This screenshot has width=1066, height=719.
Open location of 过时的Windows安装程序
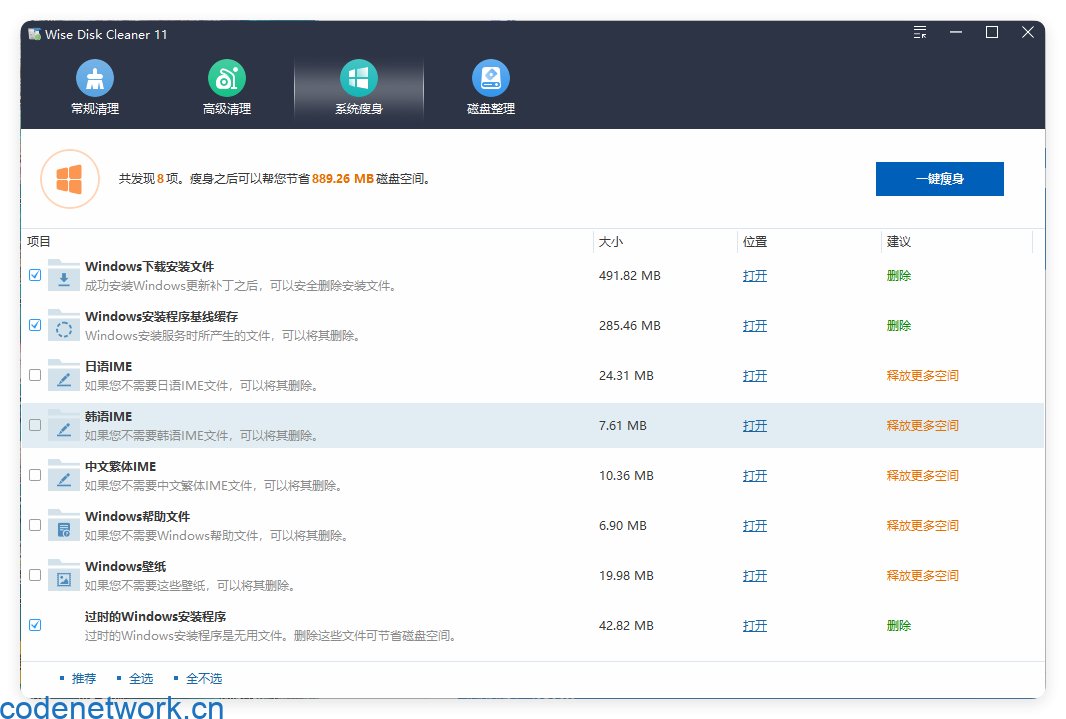click(755, 626)
